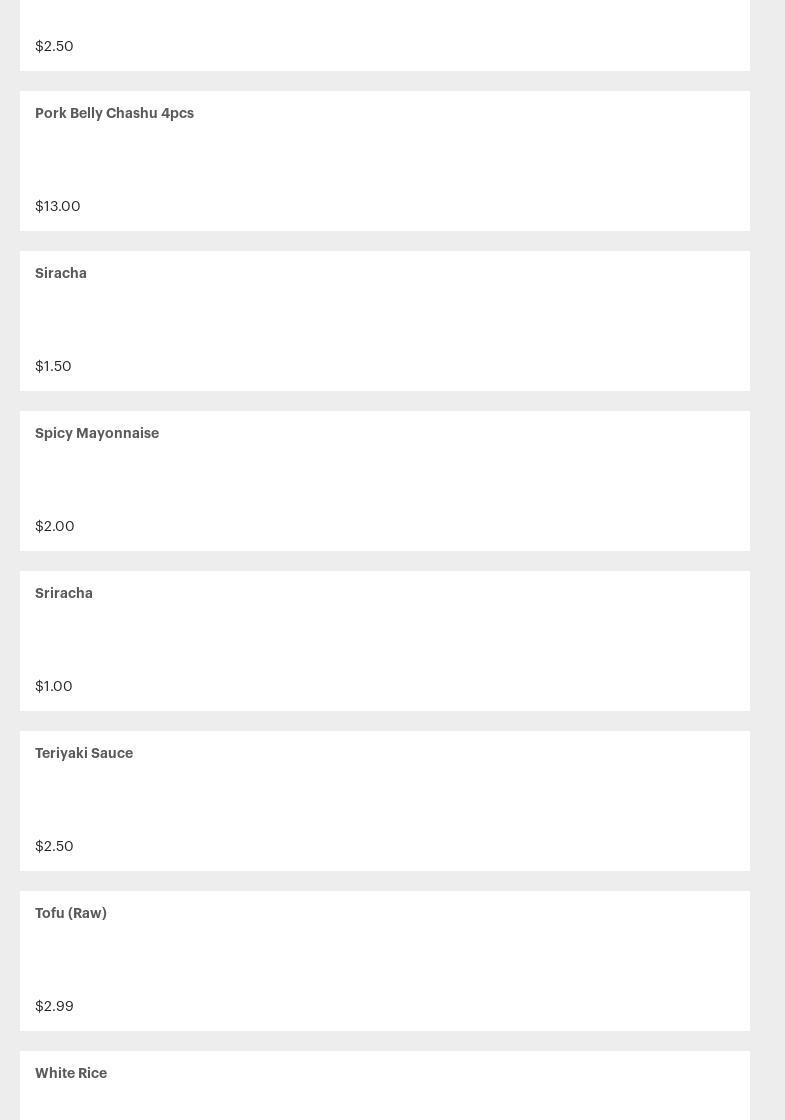Click the $1.00 price under Sriracha

tap(54, 686)
